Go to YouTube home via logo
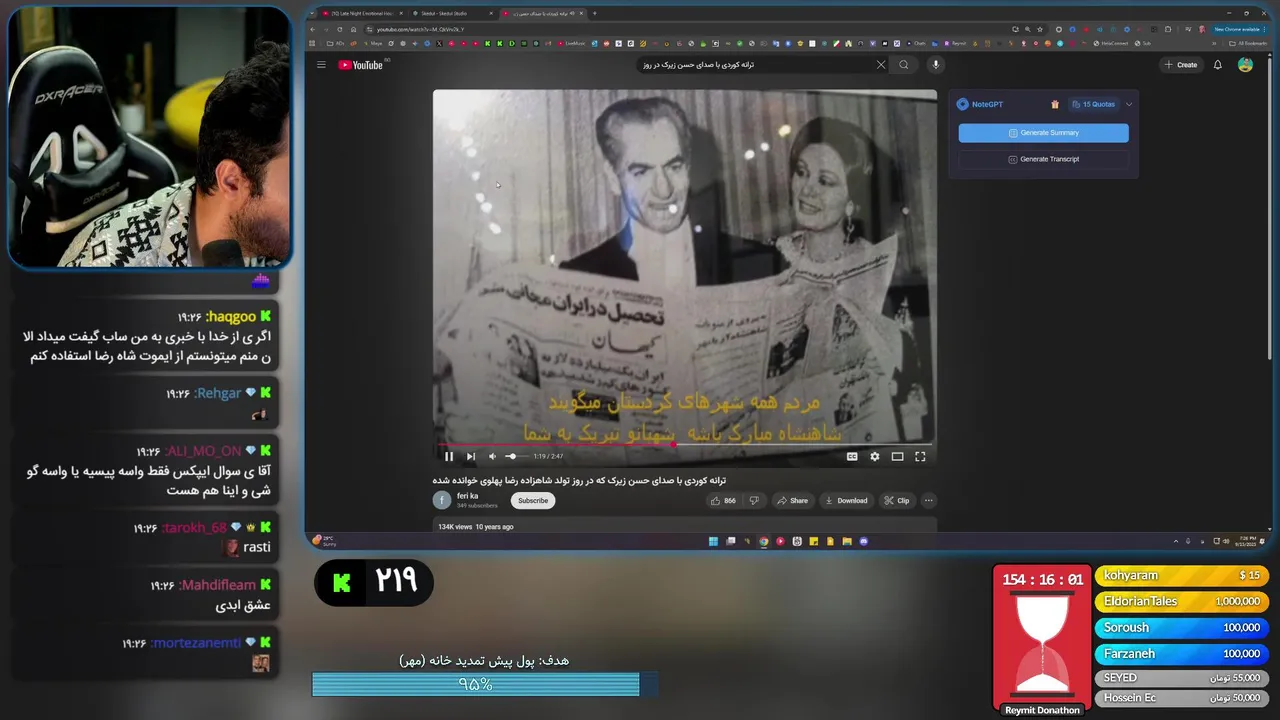Image resolution: width=1280 pixels, height=720 pixels. [361, 65]
